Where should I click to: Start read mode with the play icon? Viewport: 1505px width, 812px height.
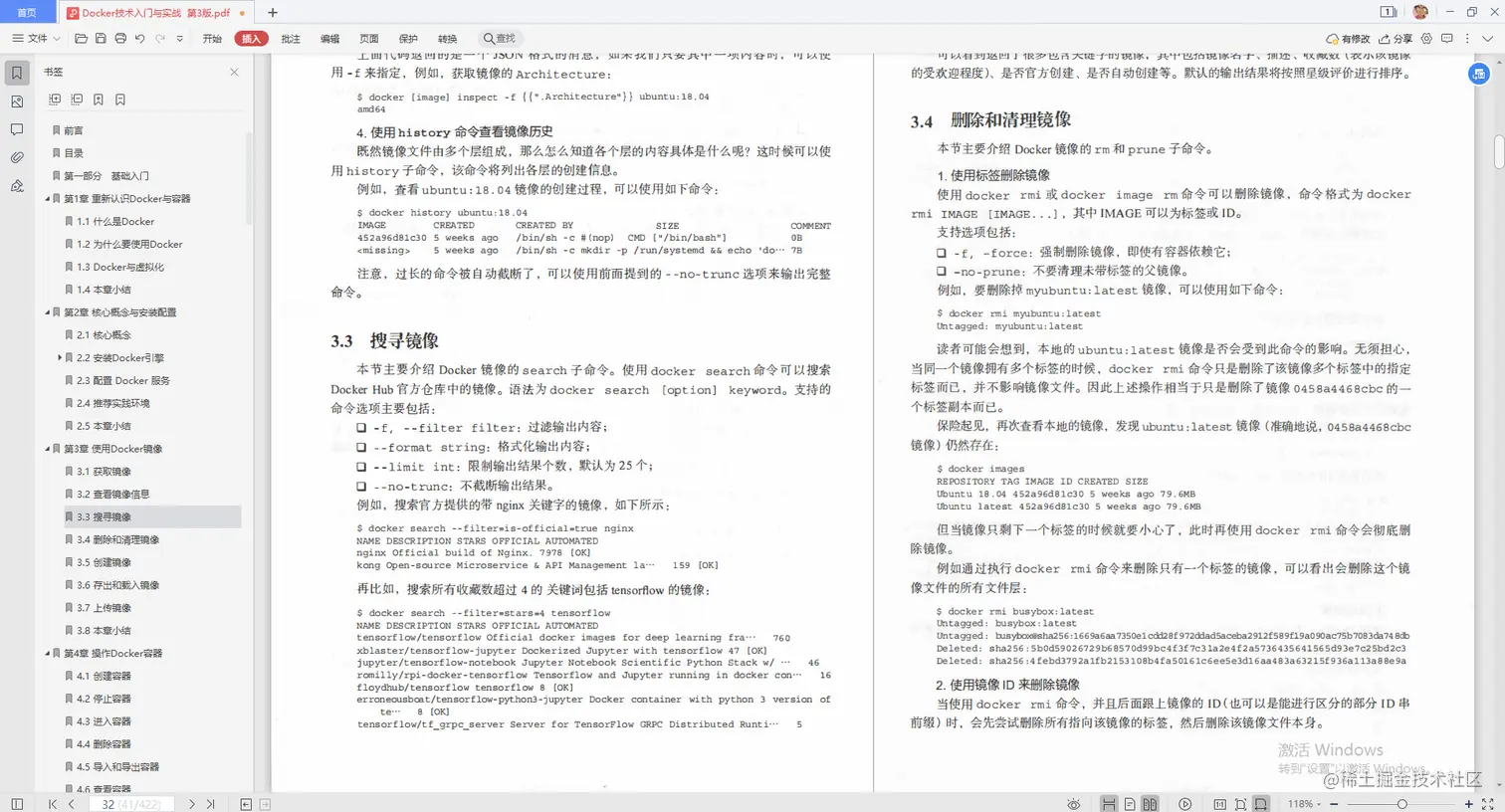coord(1184,803)
